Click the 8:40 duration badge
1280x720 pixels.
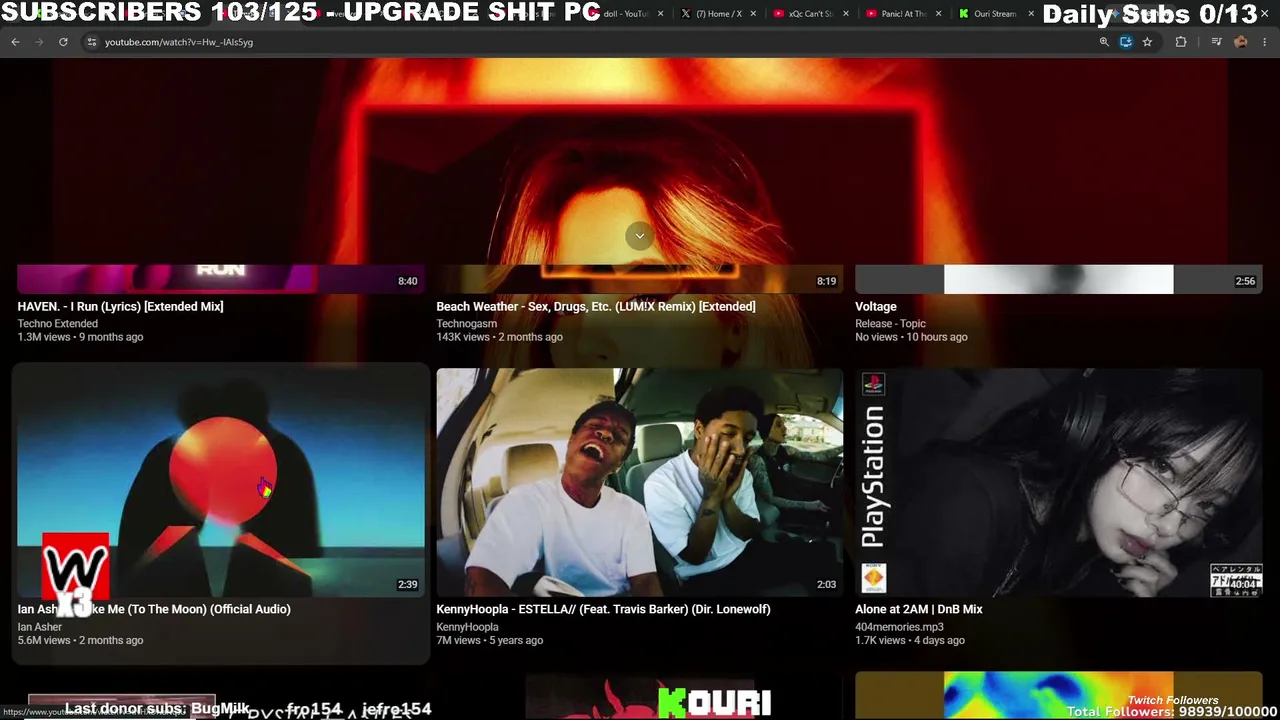point(408,281)
